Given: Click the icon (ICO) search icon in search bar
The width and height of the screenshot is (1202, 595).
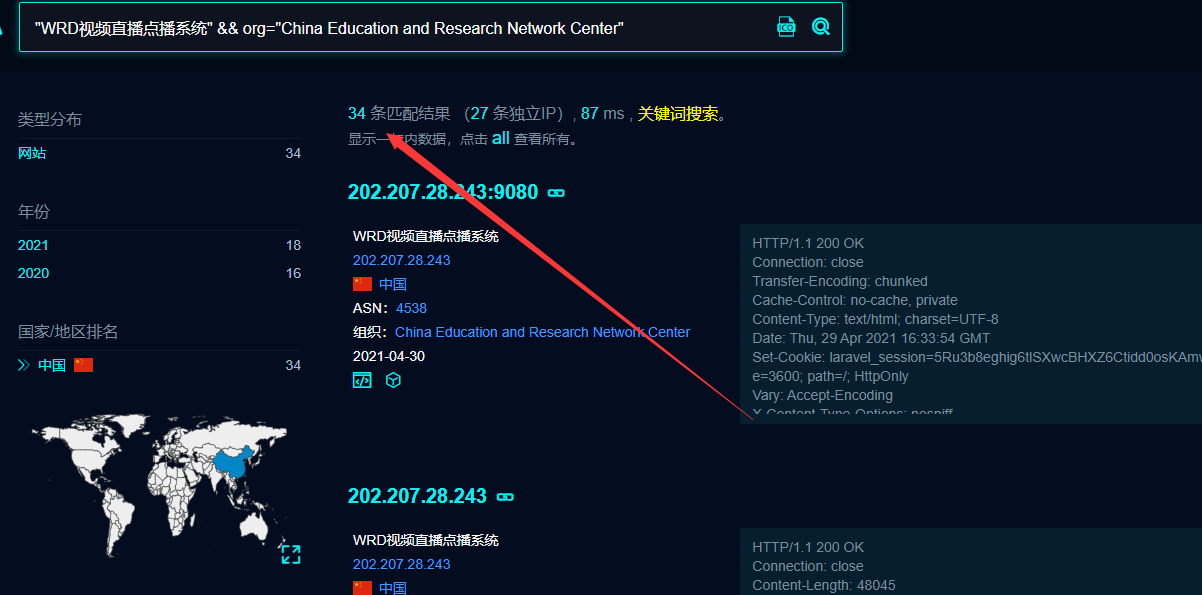Looking at the screenshot, I should pos(787,27).
